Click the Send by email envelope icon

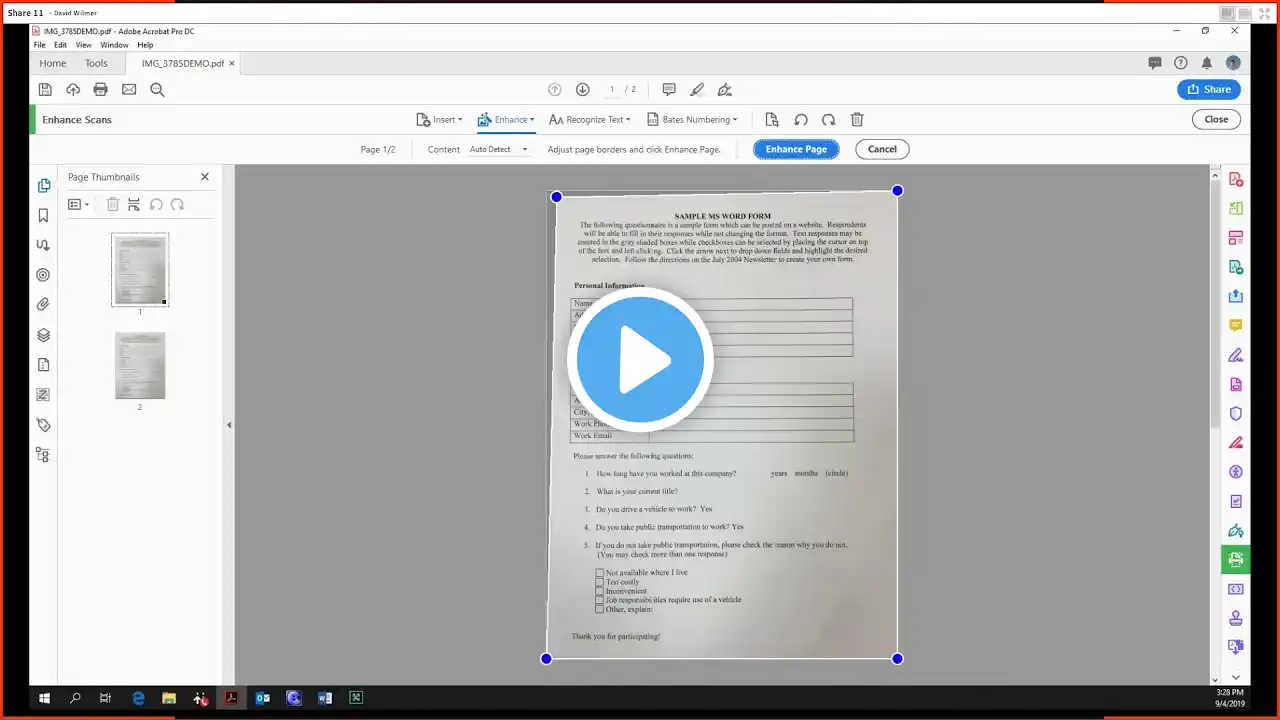[x=129, y=89]
